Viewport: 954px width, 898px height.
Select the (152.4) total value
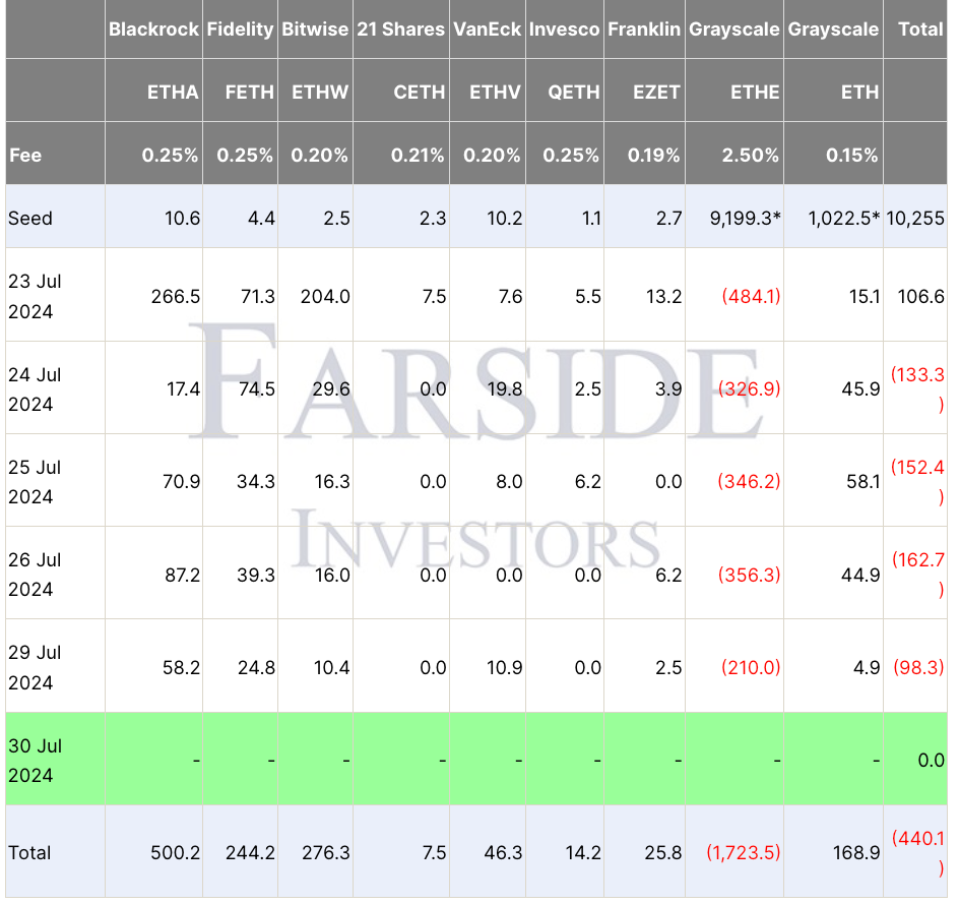click(919, 482)
